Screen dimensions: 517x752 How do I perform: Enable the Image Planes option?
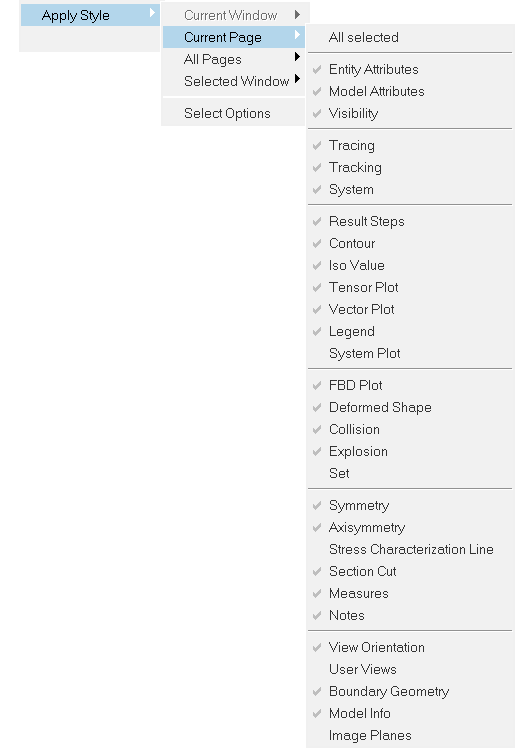click(410, 736)
